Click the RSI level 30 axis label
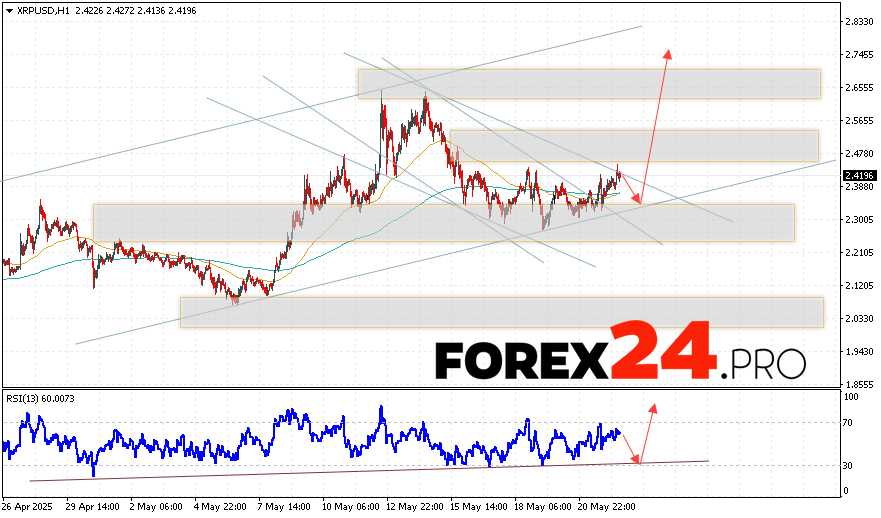 (850, 465)
